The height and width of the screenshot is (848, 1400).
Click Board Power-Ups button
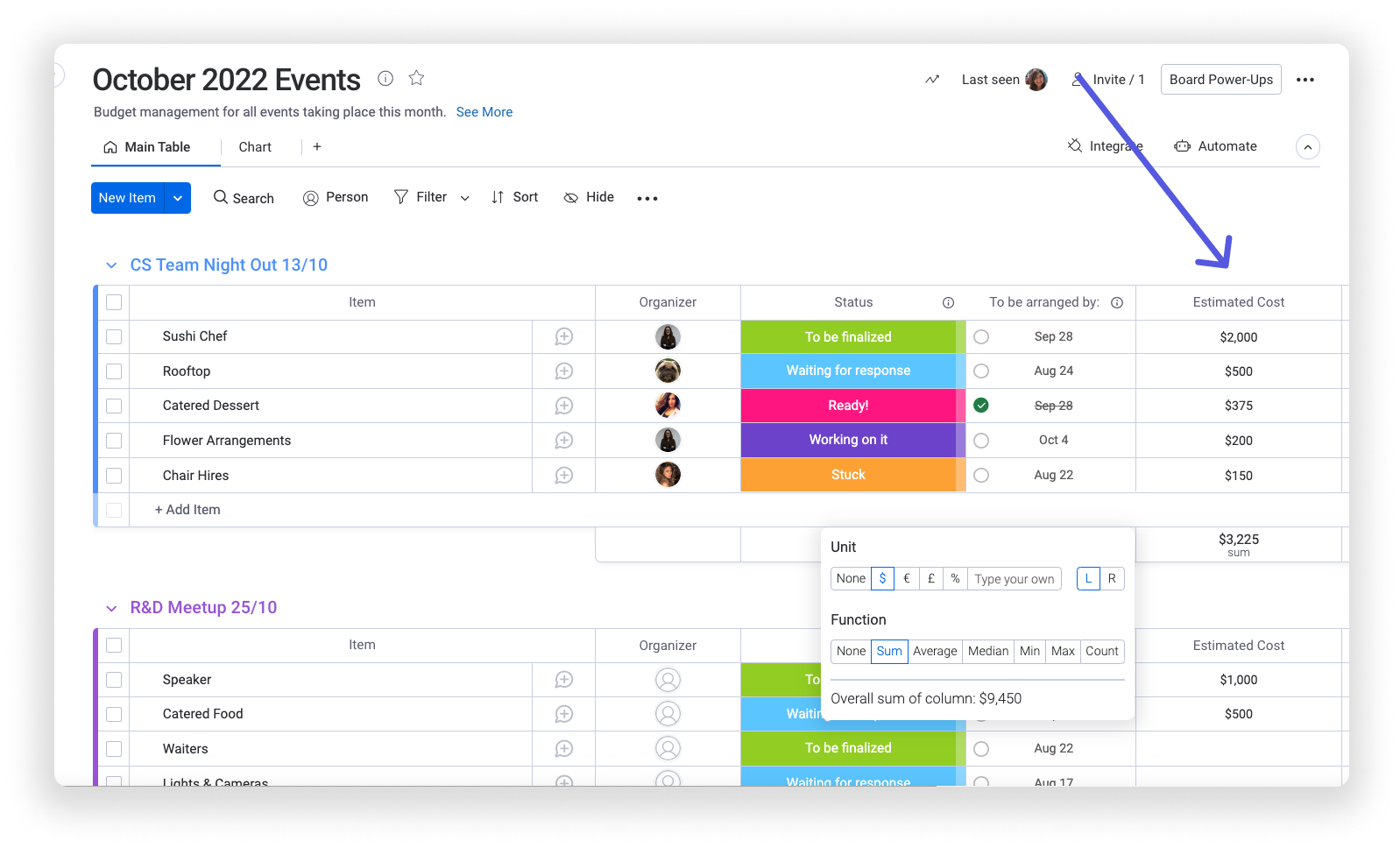click(1221, 80)
